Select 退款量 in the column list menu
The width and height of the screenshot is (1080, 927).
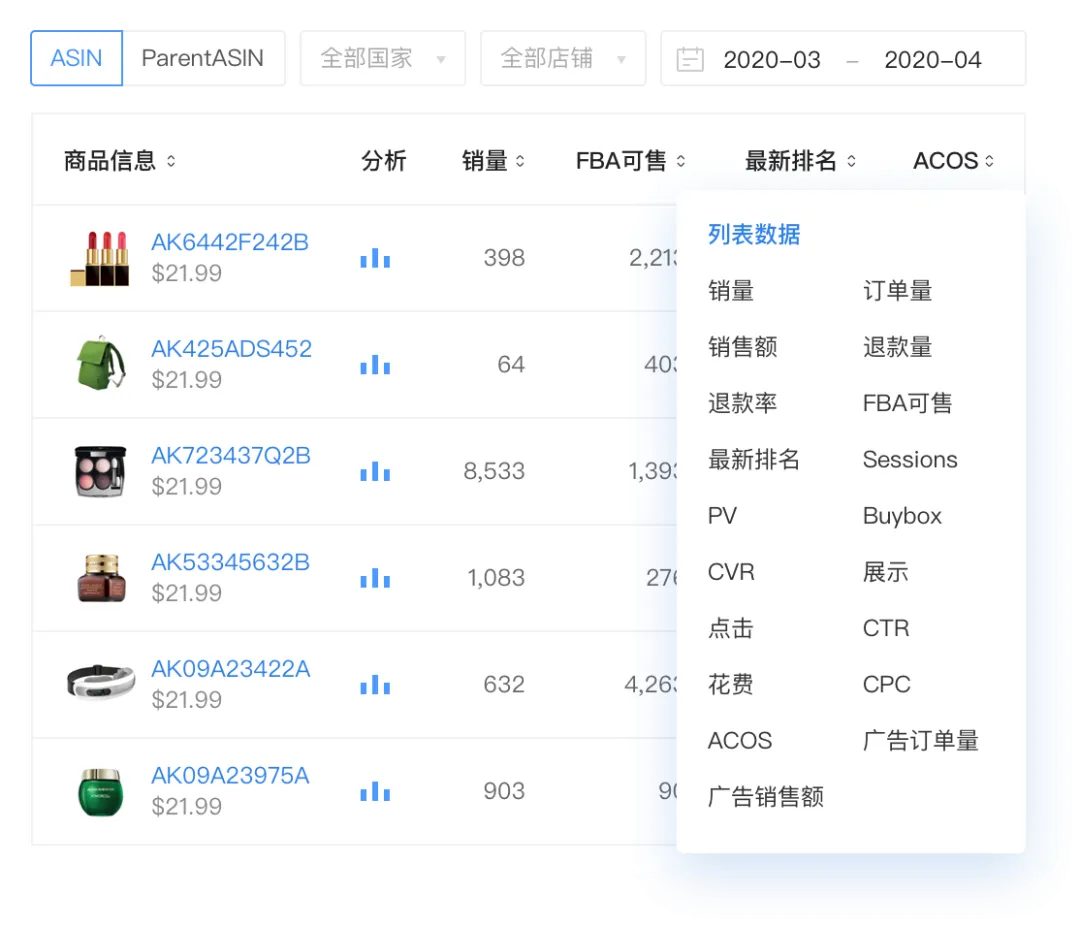coord(897,347)
